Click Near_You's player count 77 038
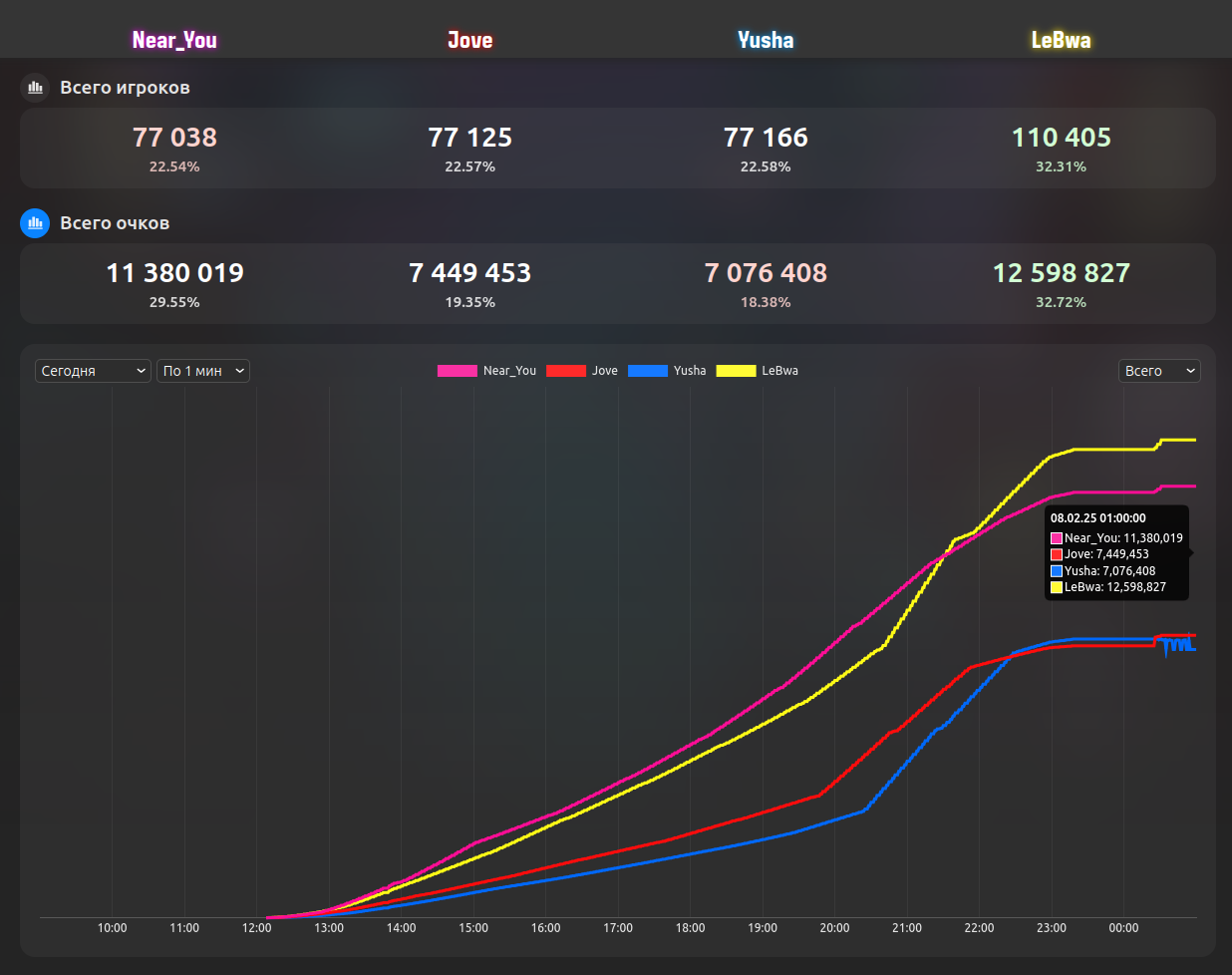 pos(174,138)
